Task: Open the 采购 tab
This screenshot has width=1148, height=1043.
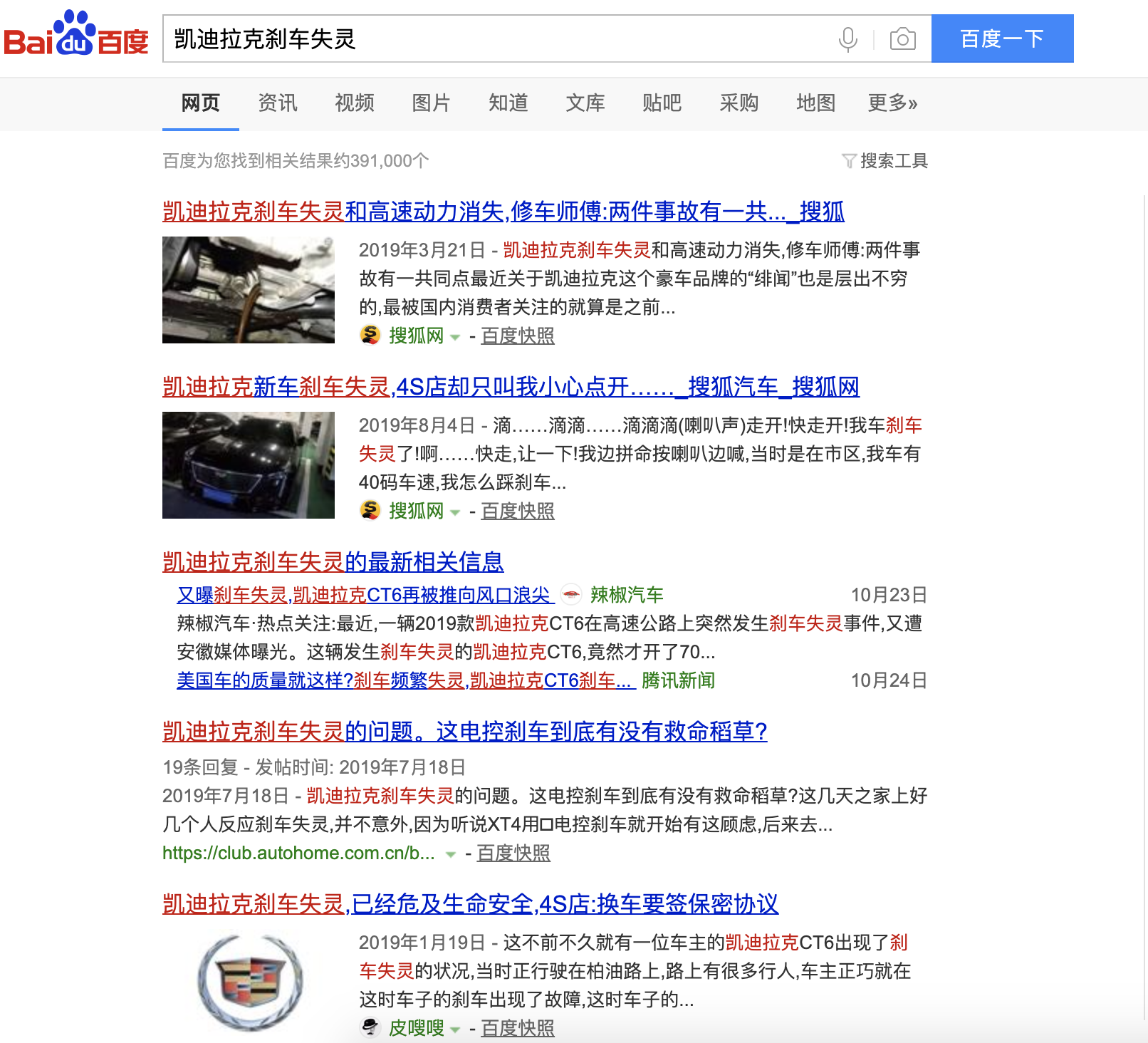Action: [x=739, y=103]
